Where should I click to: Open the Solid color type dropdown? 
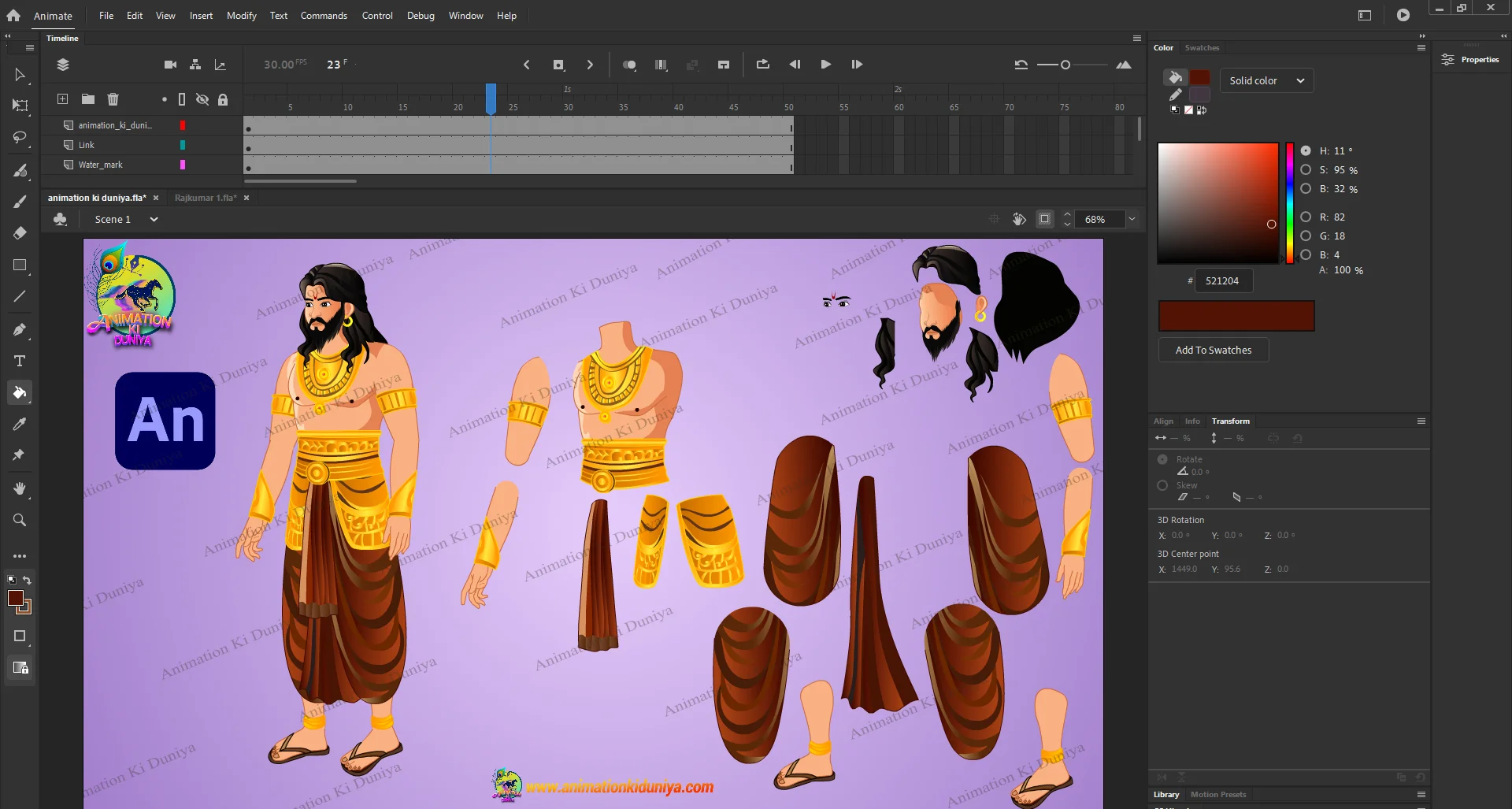click(x=1266, y=80)
